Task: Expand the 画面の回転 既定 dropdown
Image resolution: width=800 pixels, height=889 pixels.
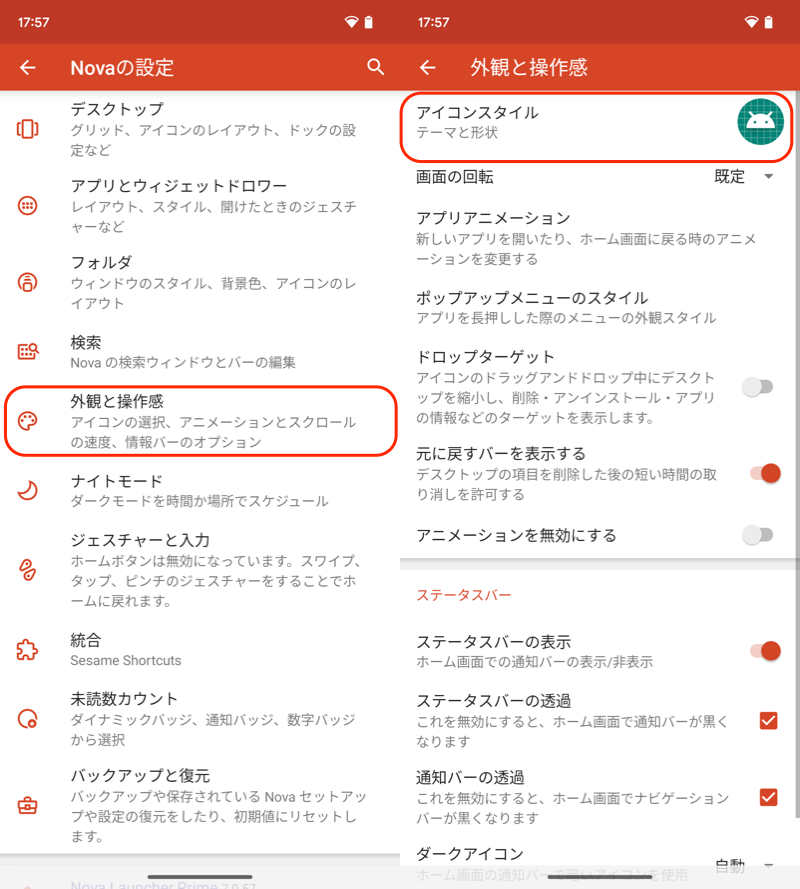Action: [x=744, y=177]
